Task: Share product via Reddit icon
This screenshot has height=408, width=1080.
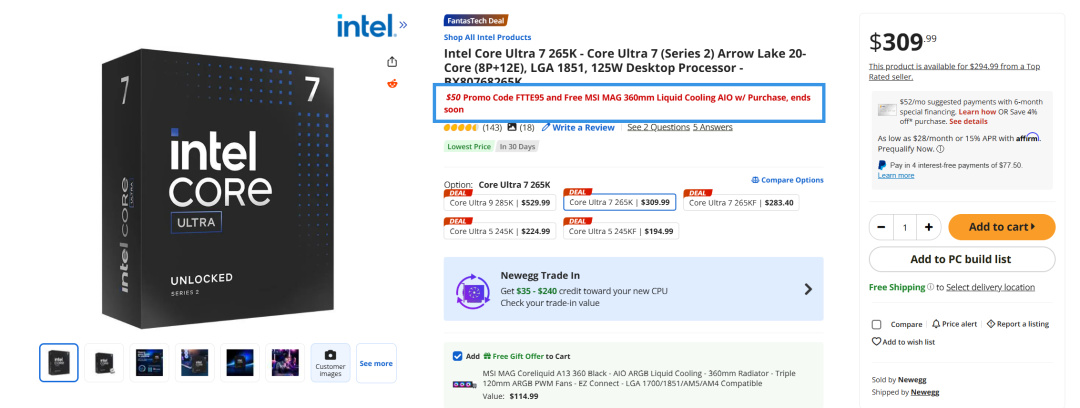Action: pyautogui.click(x=392, y=83)
